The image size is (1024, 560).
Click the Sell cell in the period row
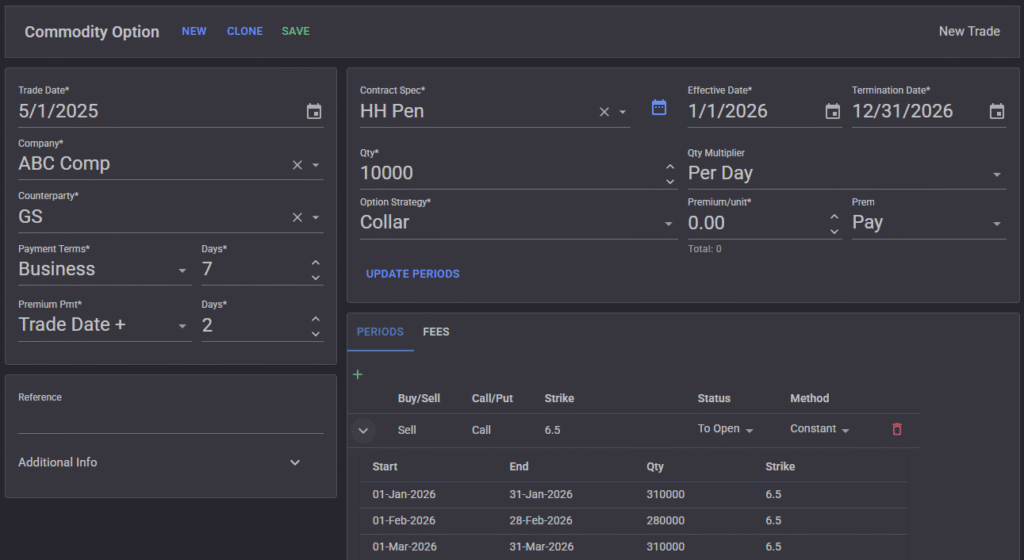[407, 430]
